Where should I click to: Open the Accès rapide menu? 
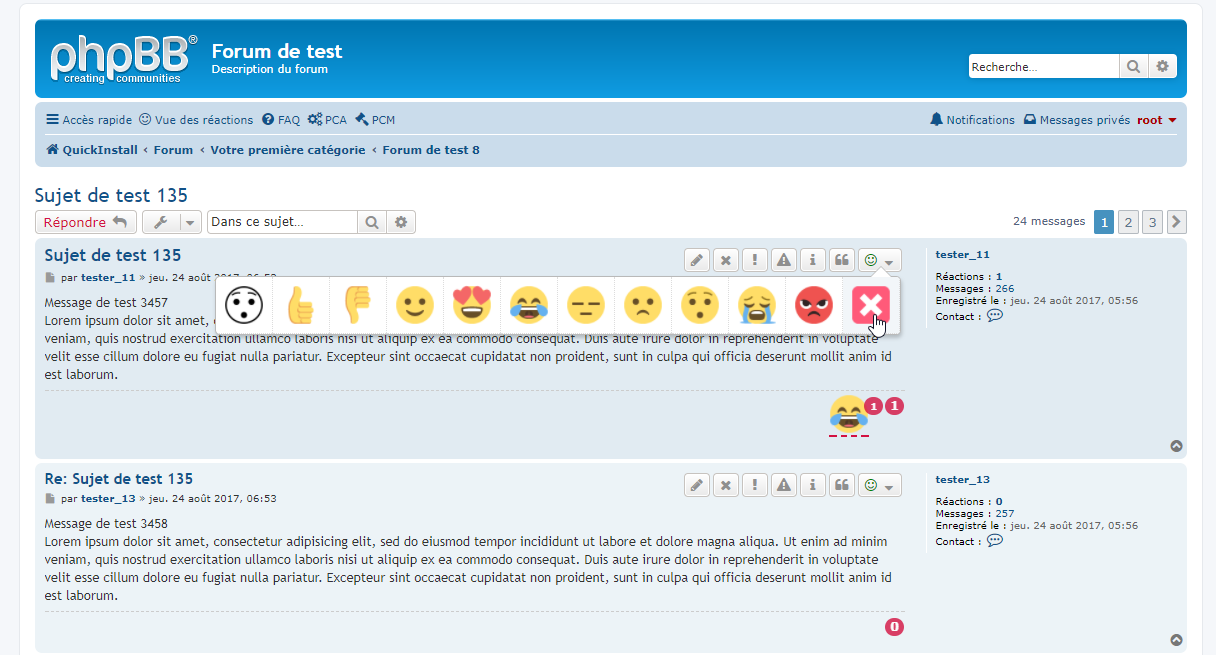coord(89,120)
